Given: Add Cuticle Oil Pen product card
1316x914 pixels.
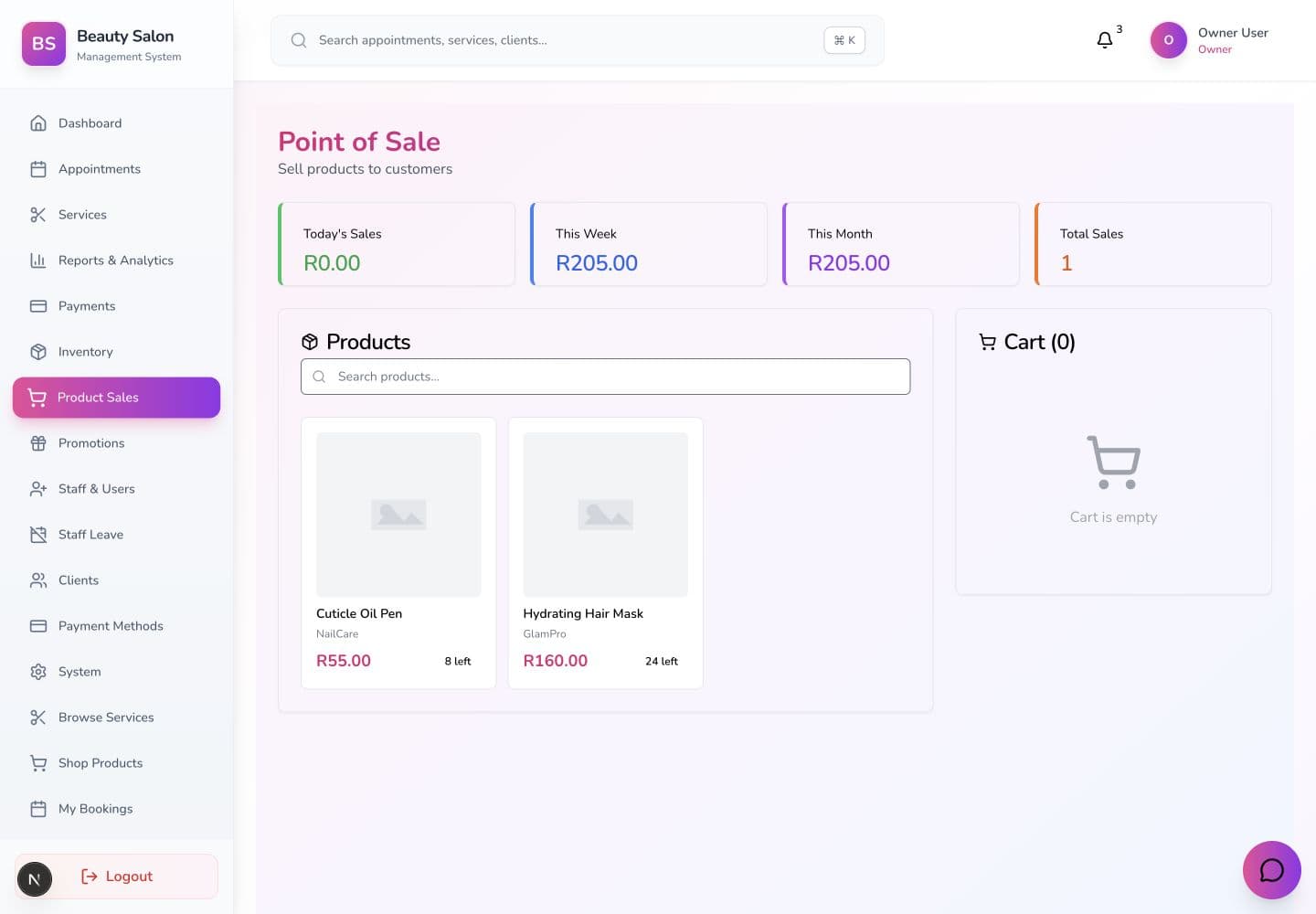Looking at the screenshot, I should point(398,553).
